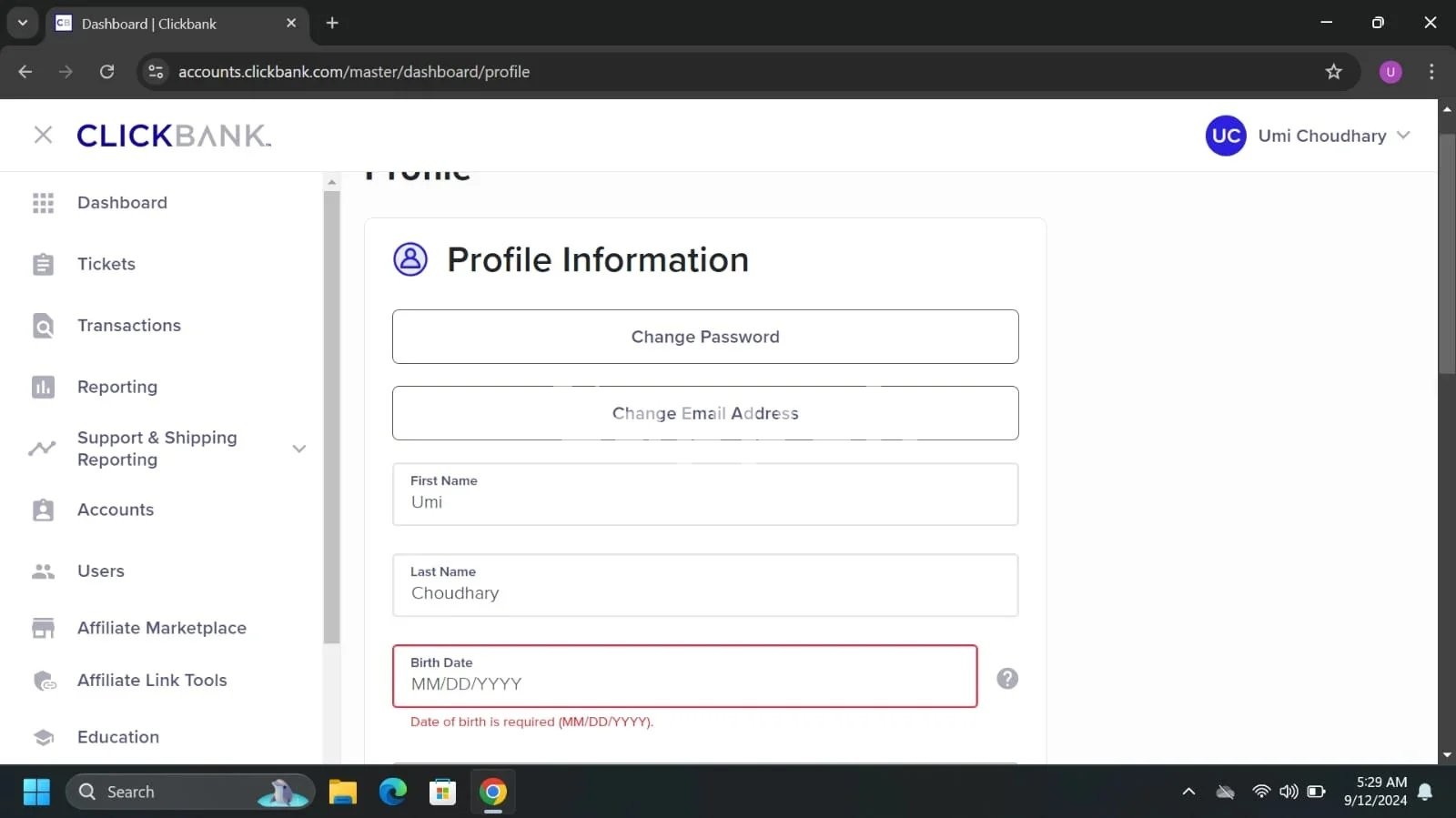Click the Dashboard grid icon in sidebar
Image resolution: width=1456 pixels, height=818 pixels.
(x=43, y=203)
